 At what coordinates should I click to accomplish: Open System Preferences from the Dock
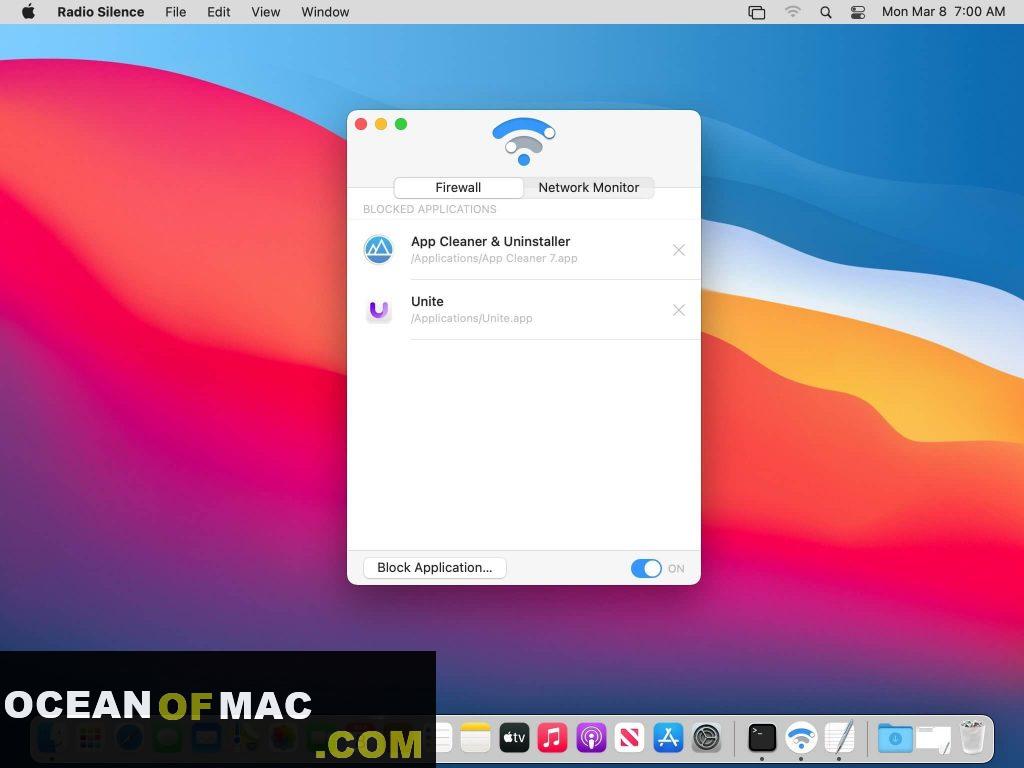tap(707, 738)
